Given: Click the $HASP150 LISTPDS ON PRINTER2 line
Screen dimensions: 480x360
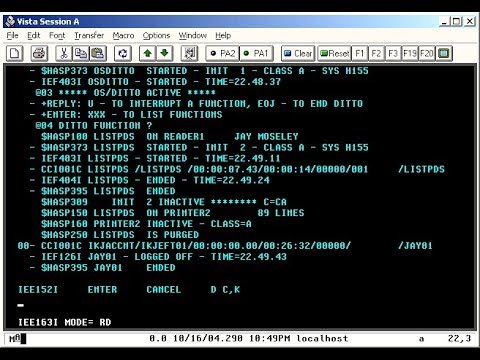Looking at the screenshot, I should [x=173, y=213].
